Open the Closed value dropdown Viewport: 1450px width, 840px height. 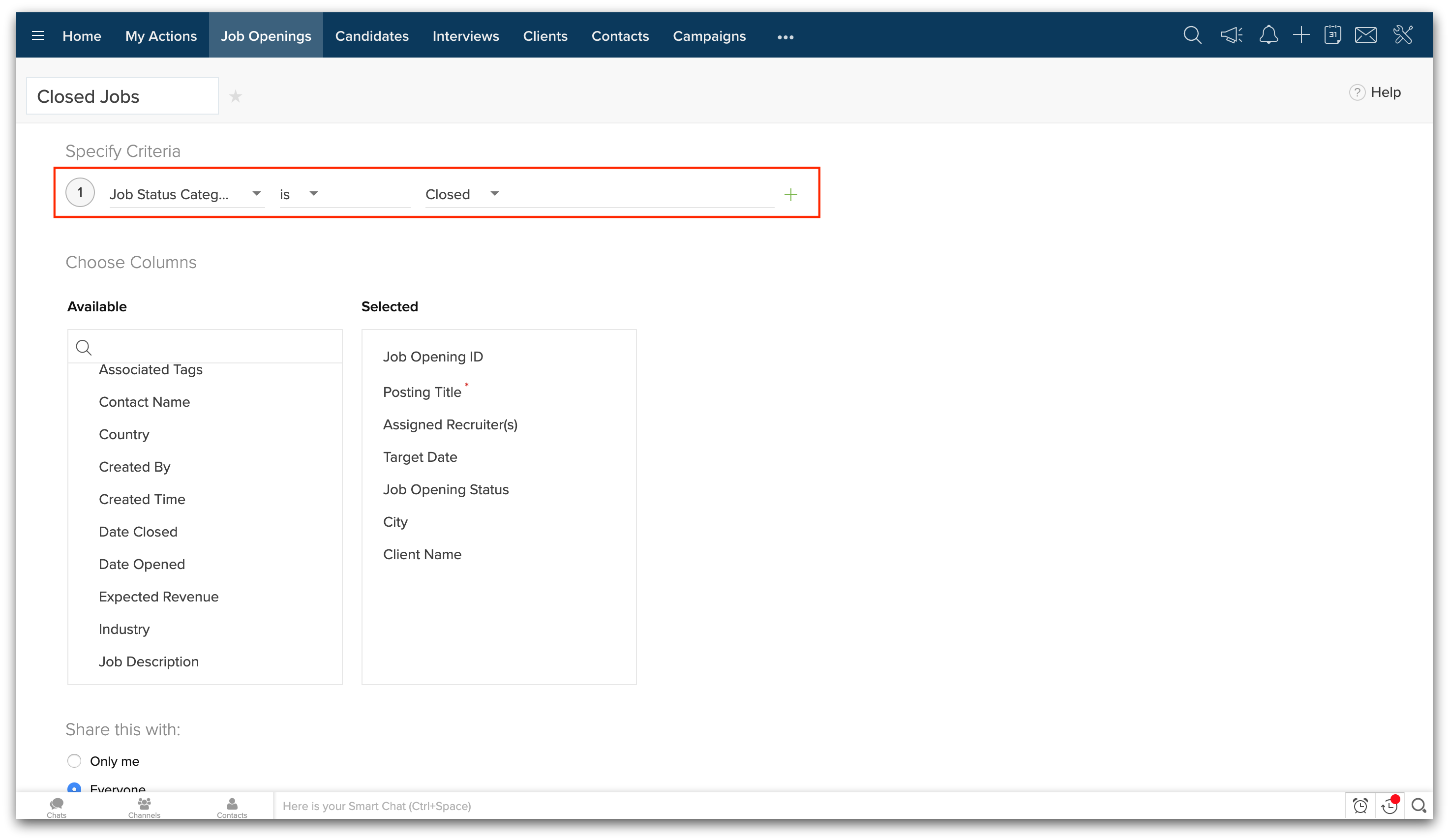(494, 194)
